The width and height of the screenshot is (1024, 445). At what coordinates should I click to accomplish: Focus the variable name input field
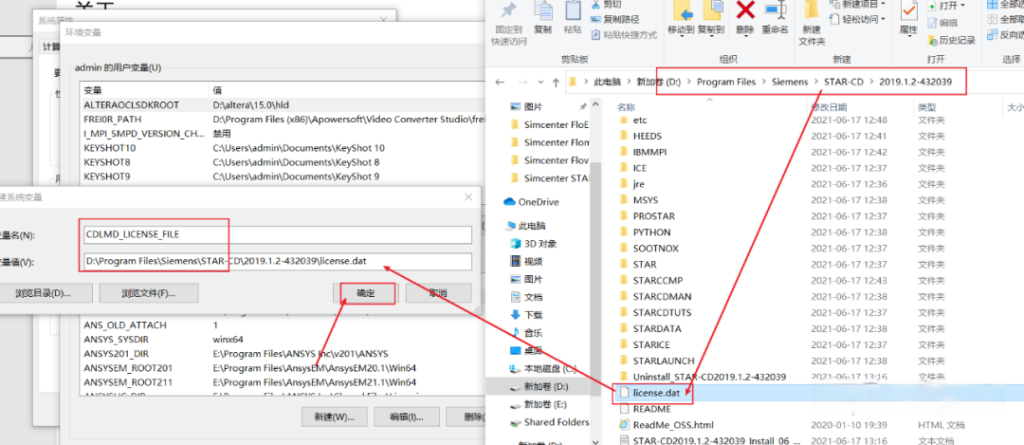tap(278, 234)
